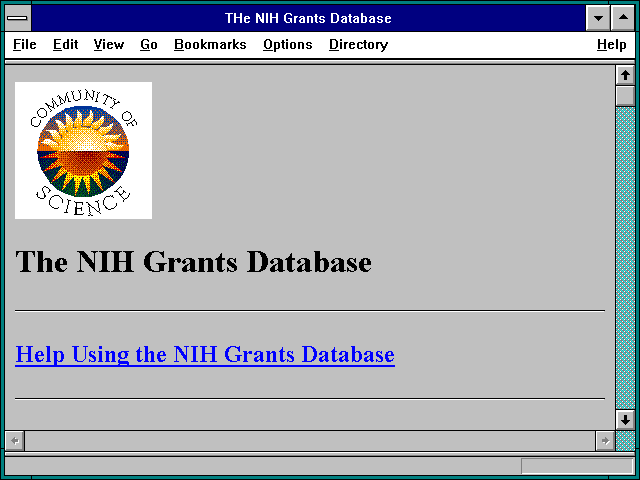
Task: Maximize the window with up arrow button
Action: 623,18
